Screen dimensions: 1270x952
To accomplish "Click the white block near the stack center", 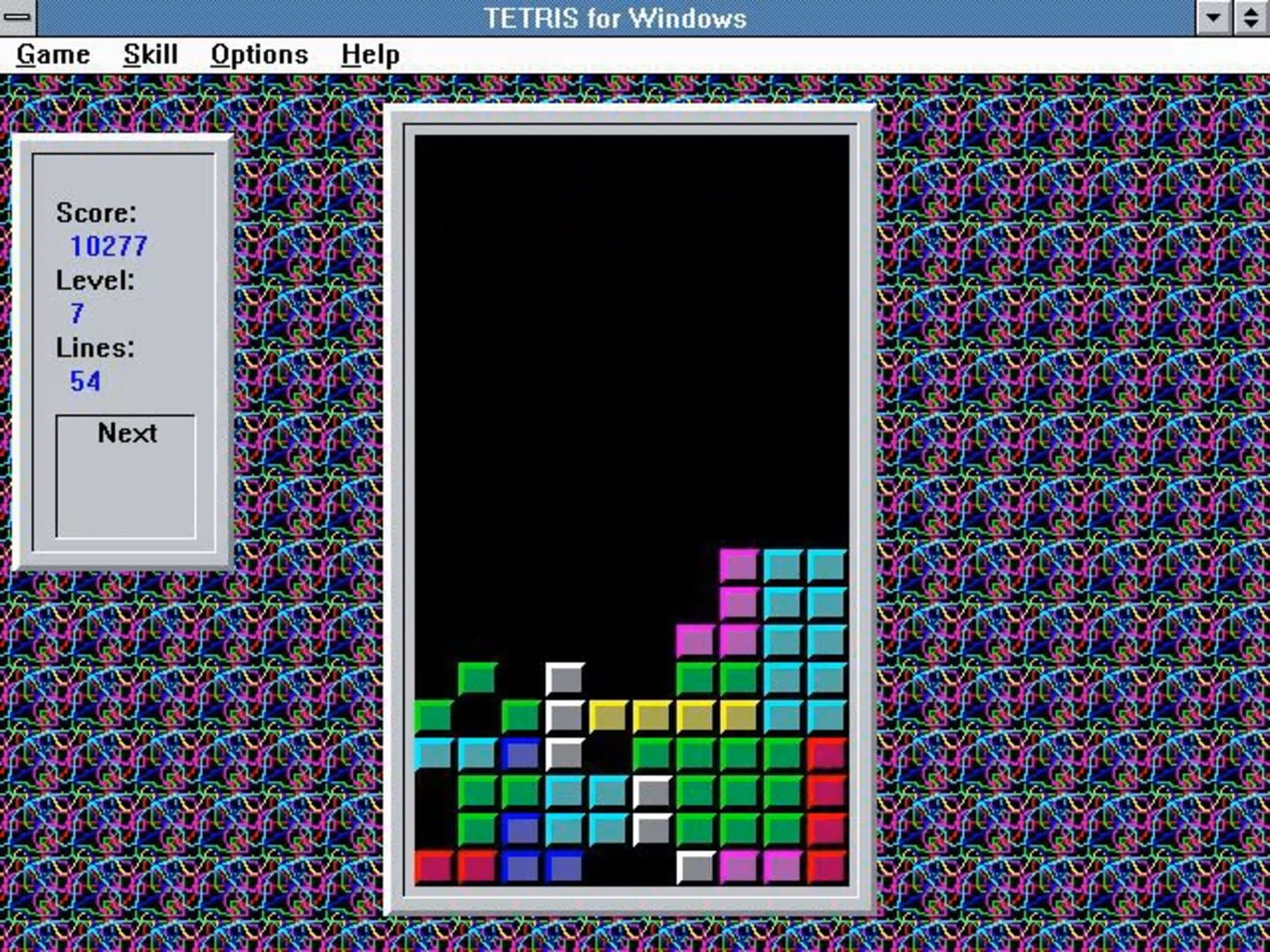I will pos(651,792).
